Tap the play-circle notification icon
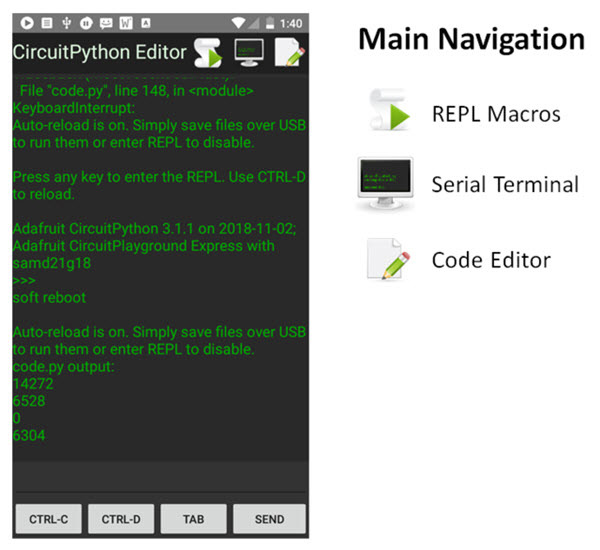This screenshot has height=550, width=600. click(27, 22)
